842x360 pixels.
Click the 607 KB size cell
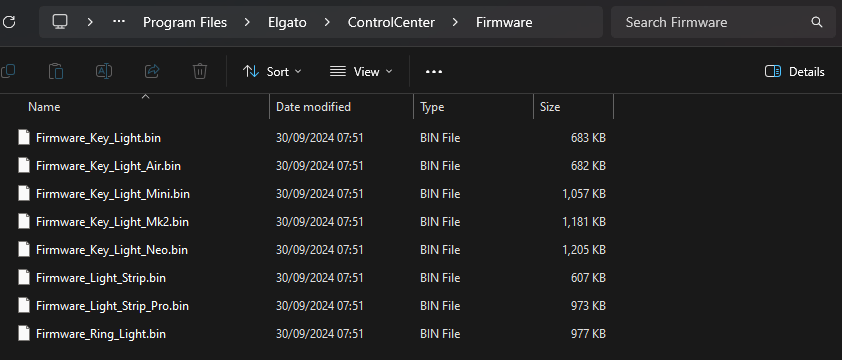pyautogui.click(x=588, y=278)
